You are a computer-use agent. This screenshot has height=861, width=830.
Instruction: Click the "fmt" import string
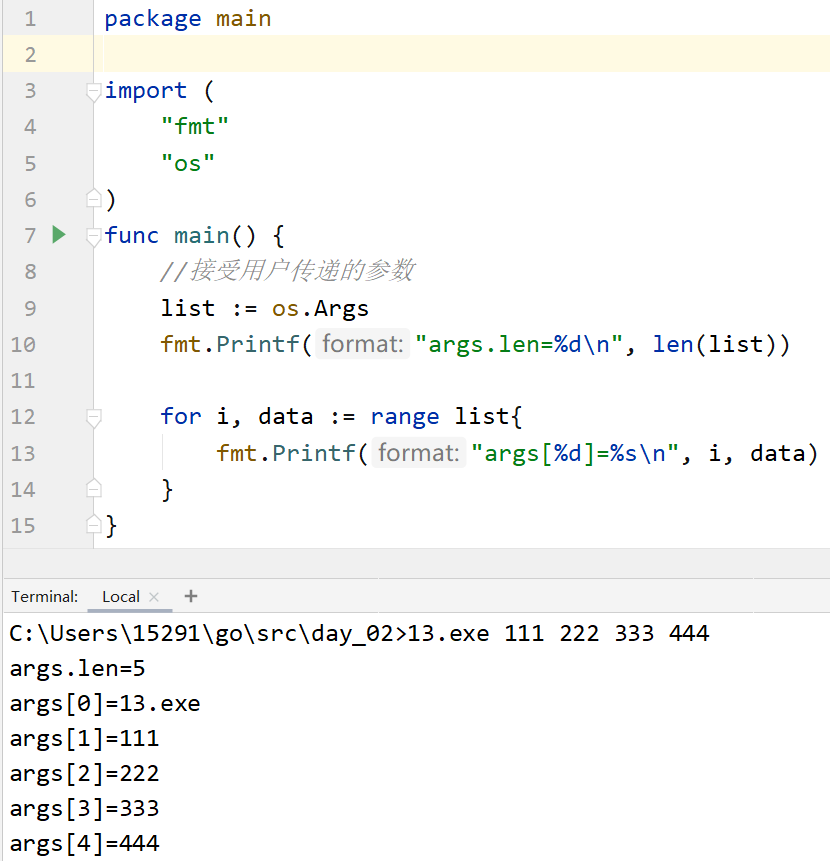(x=195, y=127)
